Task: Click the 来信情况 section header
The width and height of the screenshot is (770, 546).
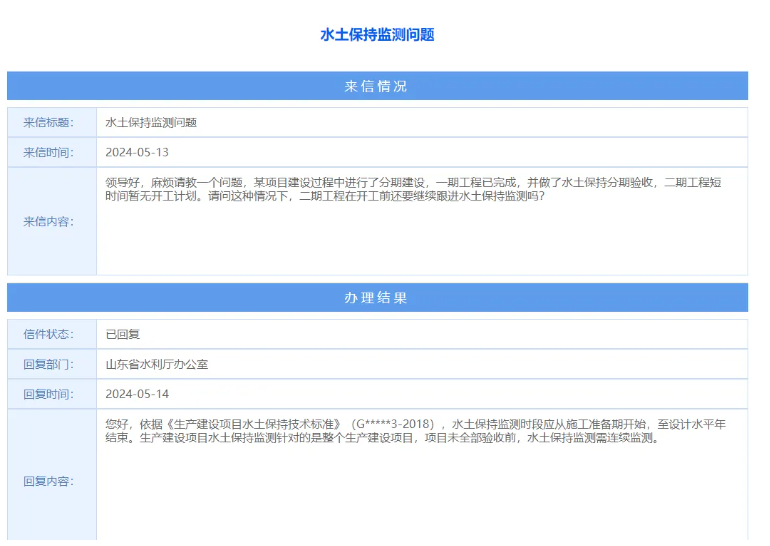Action: 377,86
